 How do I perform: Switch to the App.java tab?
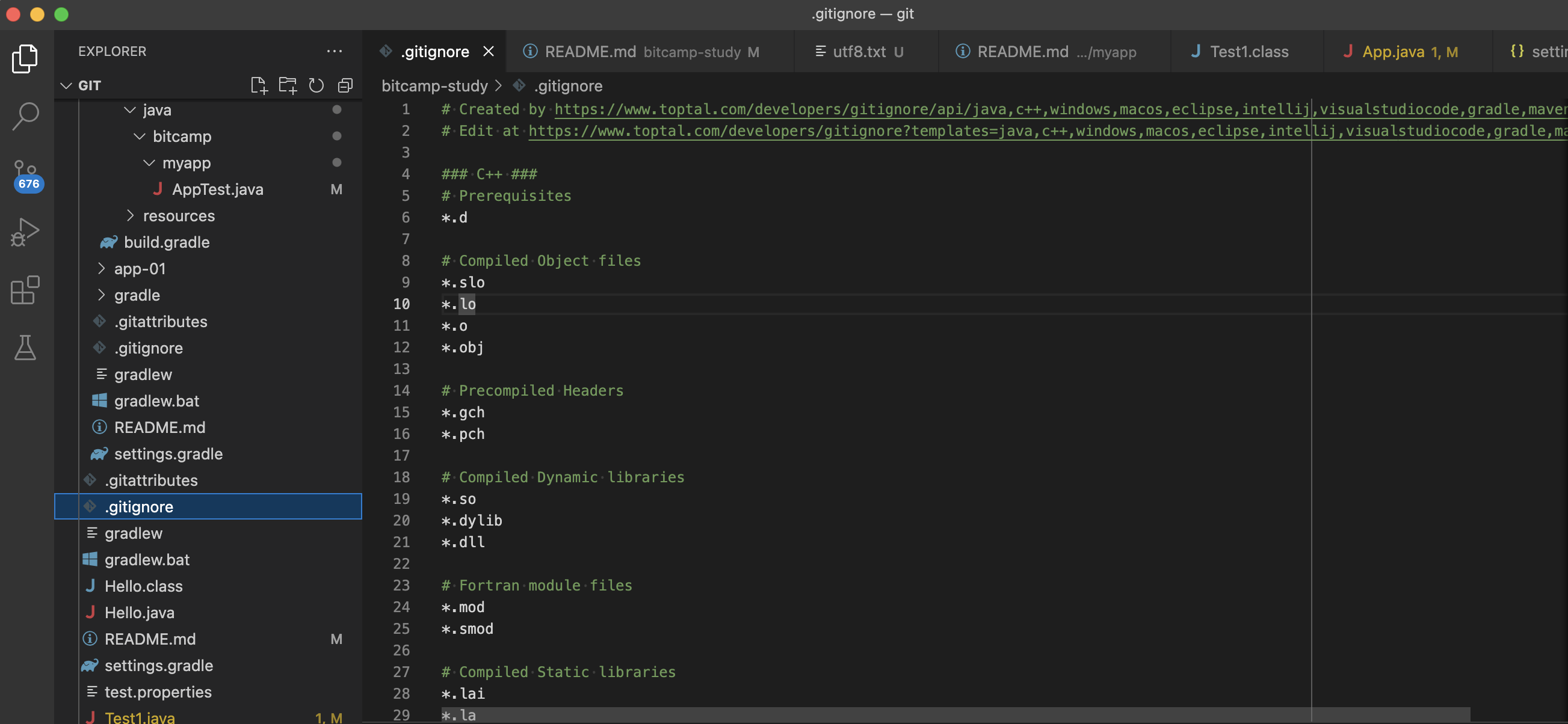click(1407, 52)
